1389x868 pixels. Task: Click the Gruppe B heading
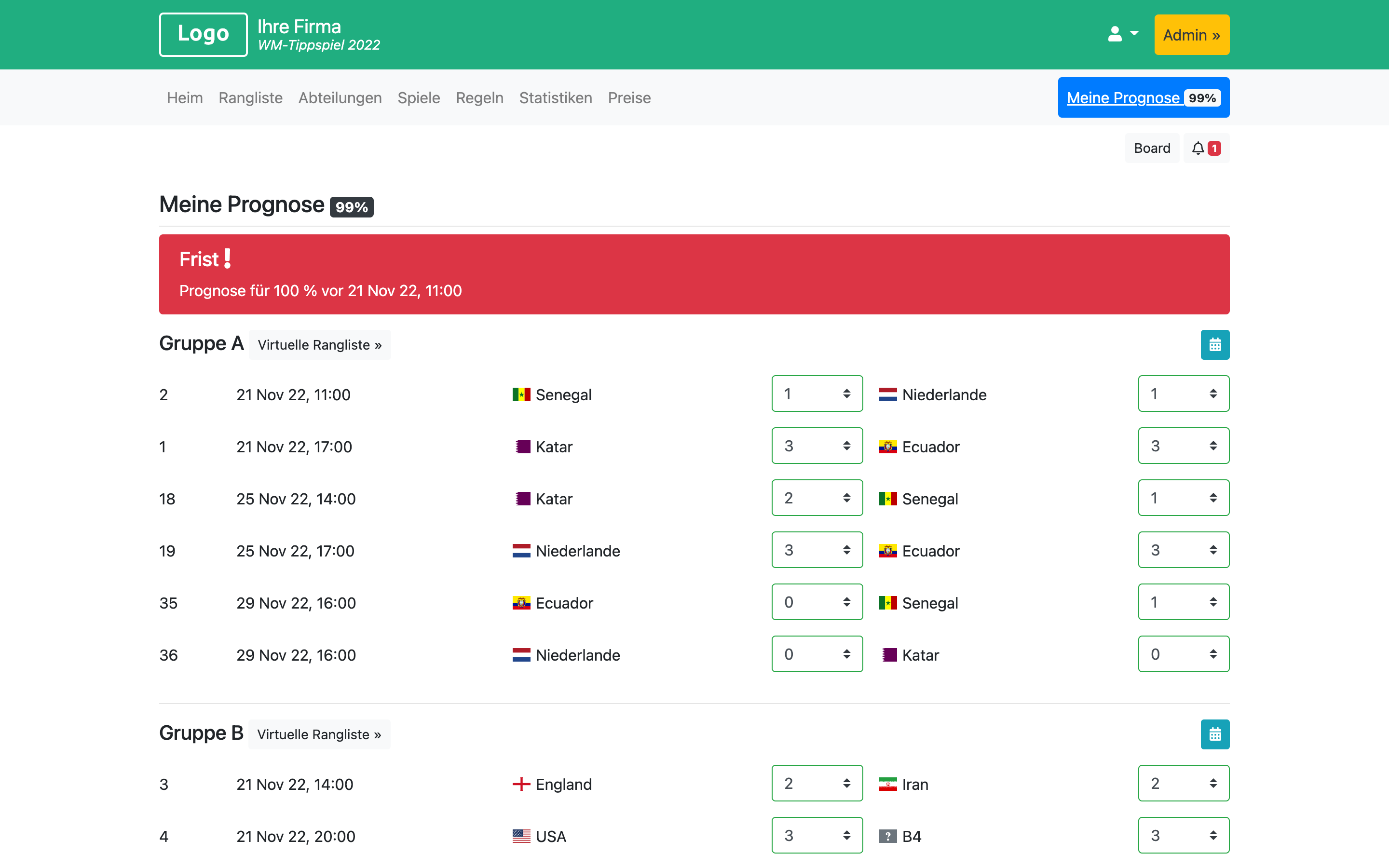click(x=202, y=733)
